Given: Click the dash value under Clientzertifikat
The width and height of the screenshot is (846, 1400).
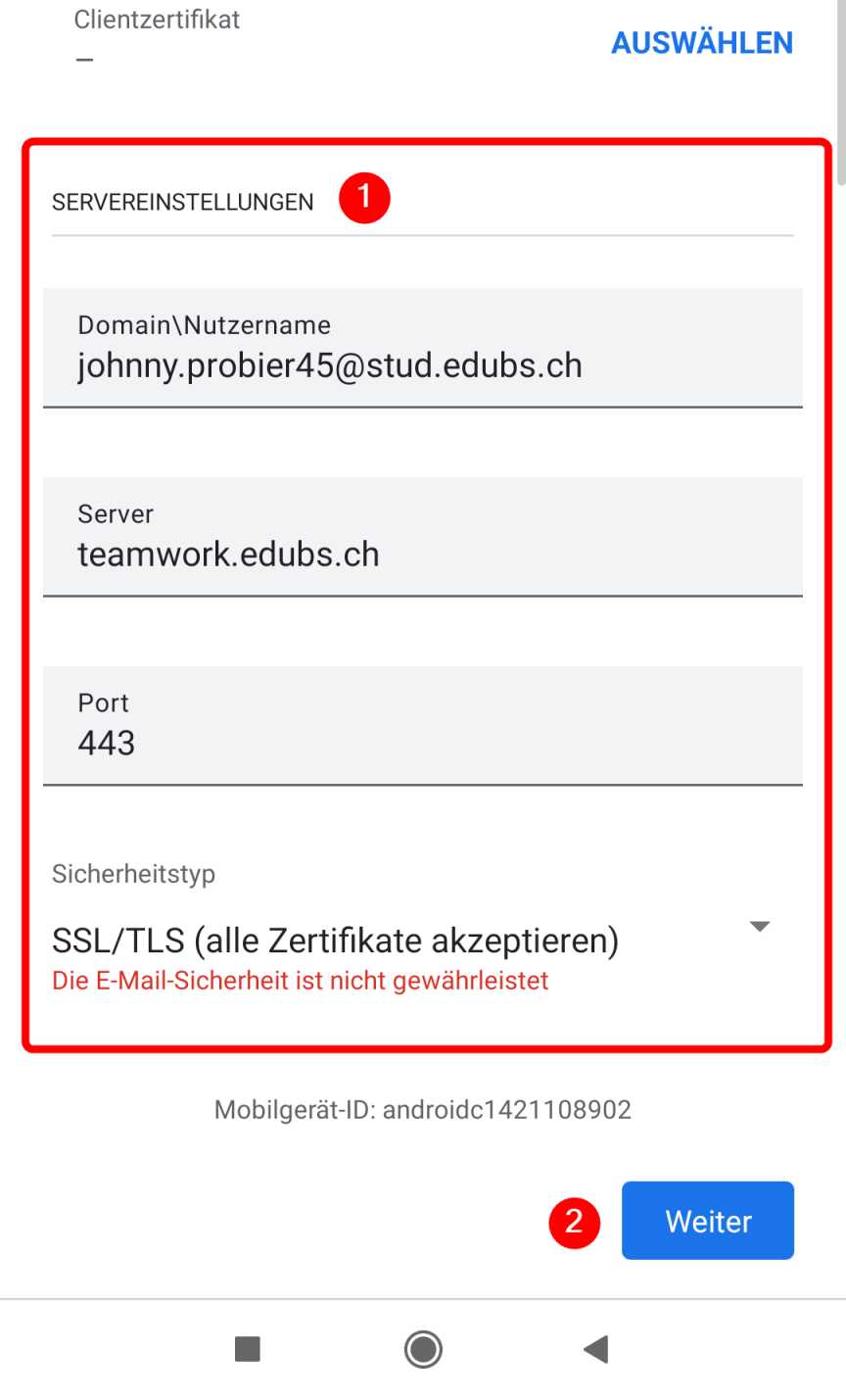Looking at the screenshot, I should pos(85,59).
